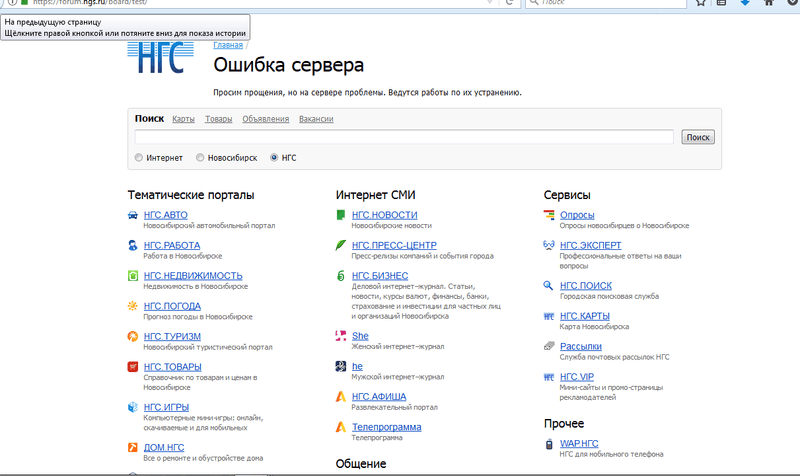Open the WAP.НГС link
The height and width of the screenshot is (476, 800).
point(579,443)
